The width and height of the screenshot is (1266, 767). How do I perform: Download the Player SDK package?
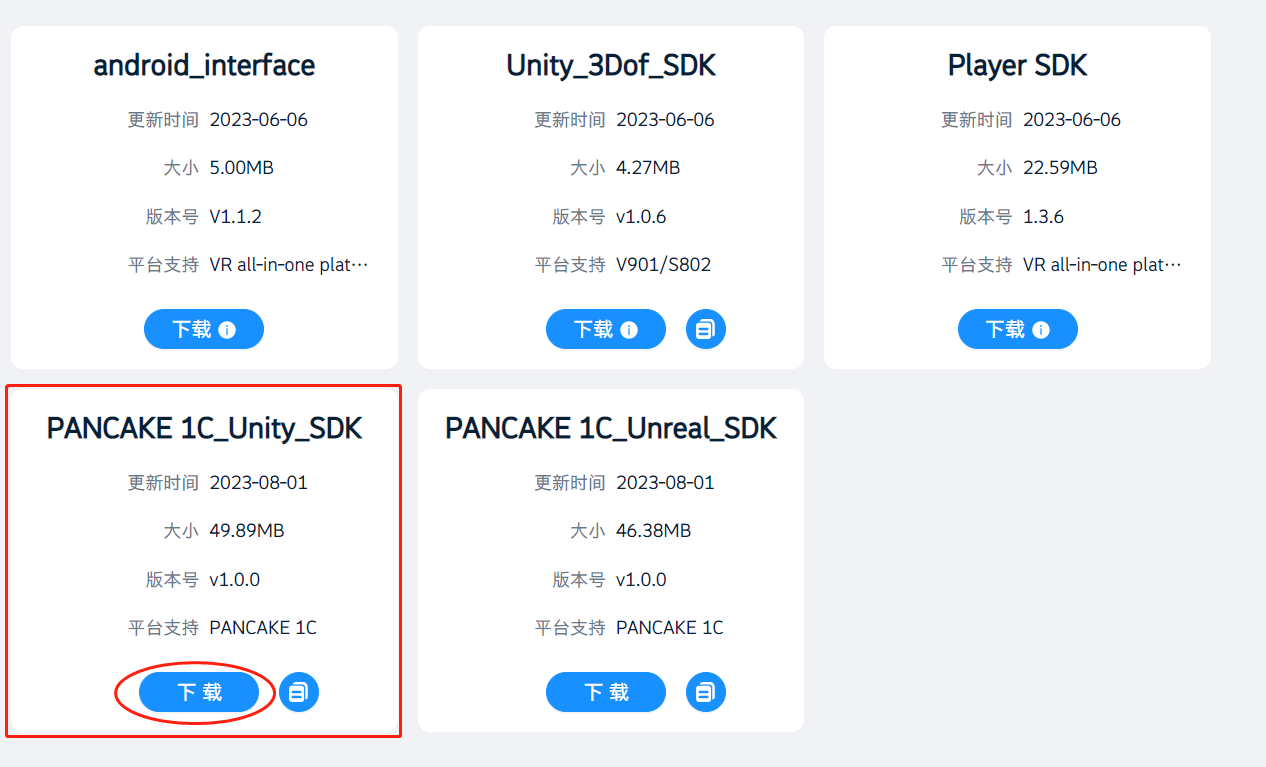click(1006, 329)
